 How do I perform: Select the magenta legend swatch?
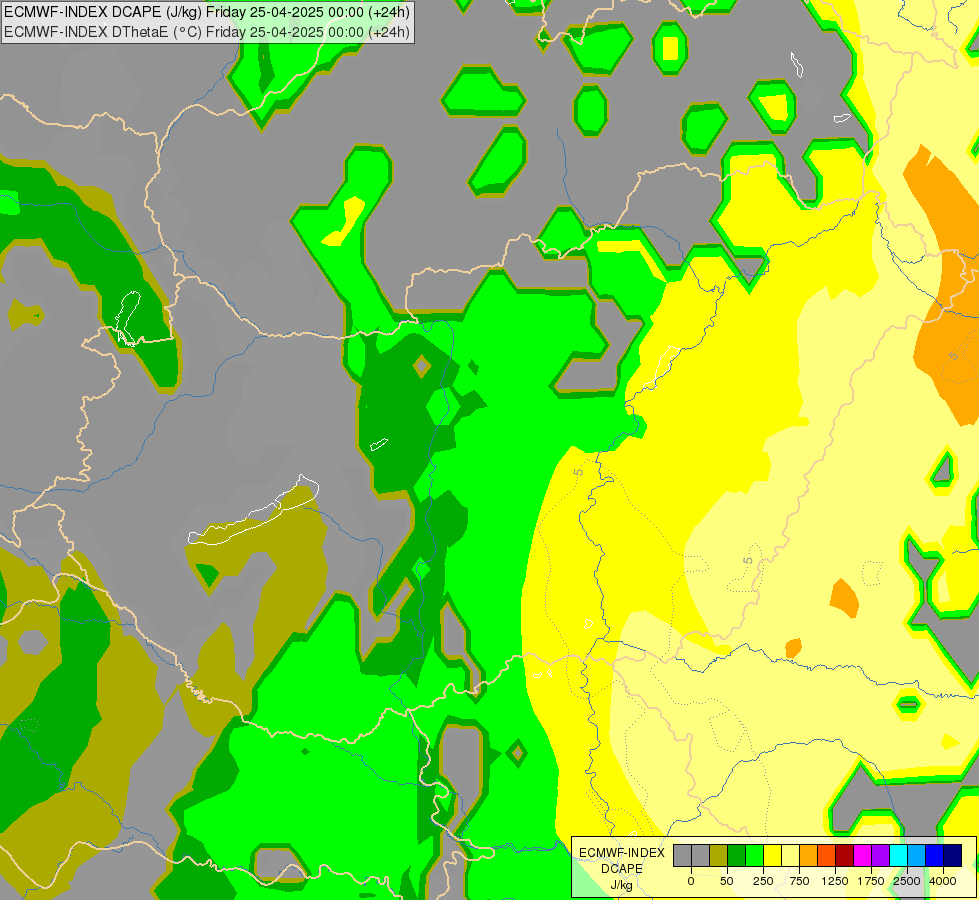(862, 855)
